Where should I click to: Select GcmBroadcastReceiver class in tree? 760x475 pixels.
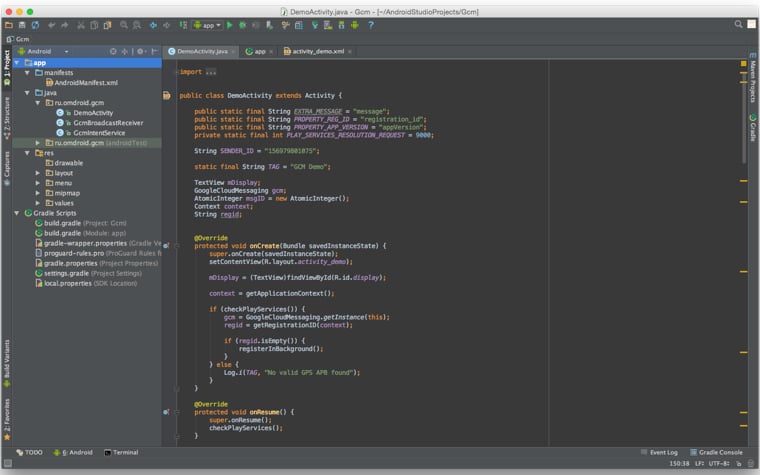(x=100, y=123)
